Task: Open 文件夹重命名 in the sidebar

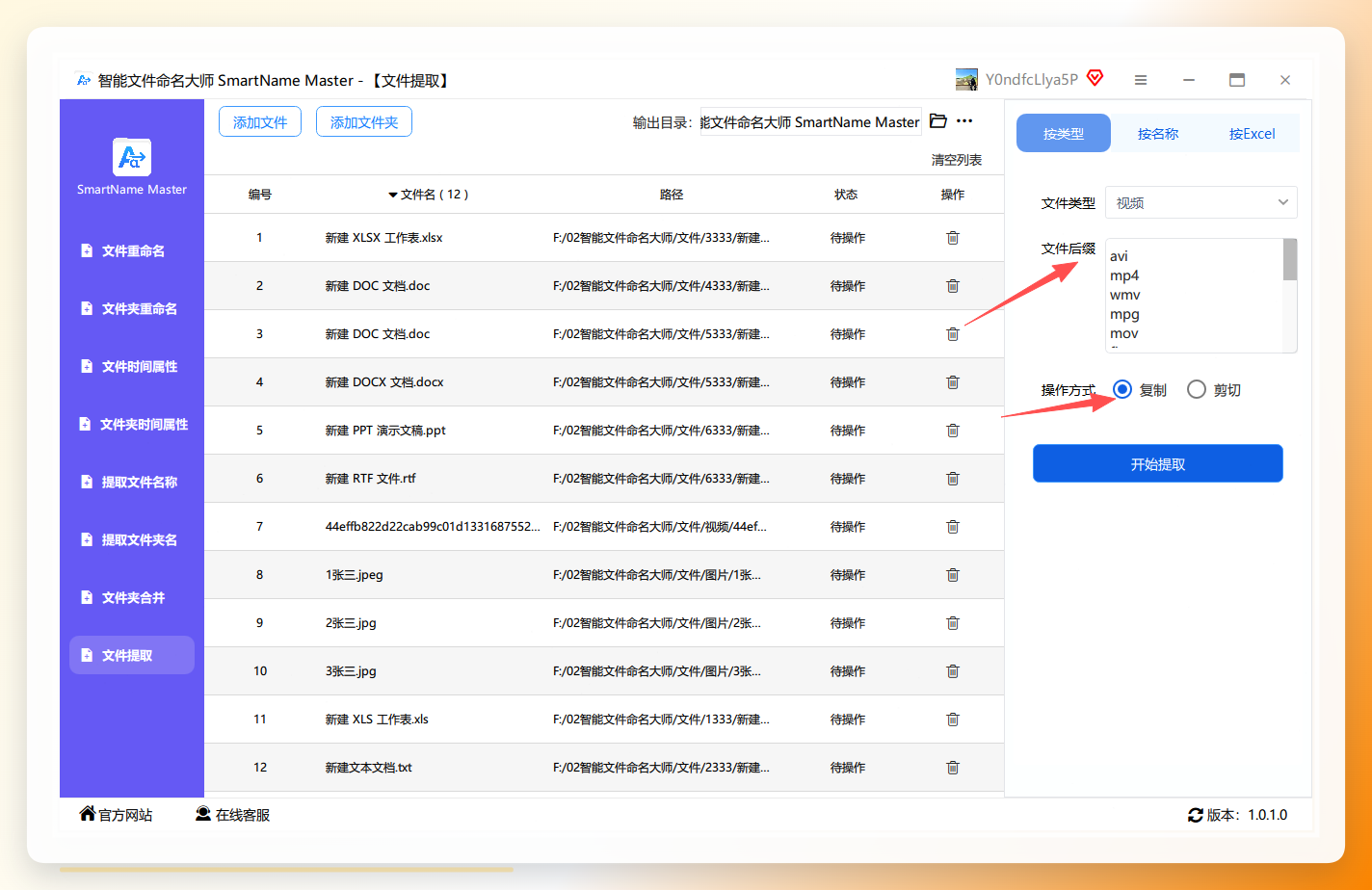Action: click(x=132, y=308)
